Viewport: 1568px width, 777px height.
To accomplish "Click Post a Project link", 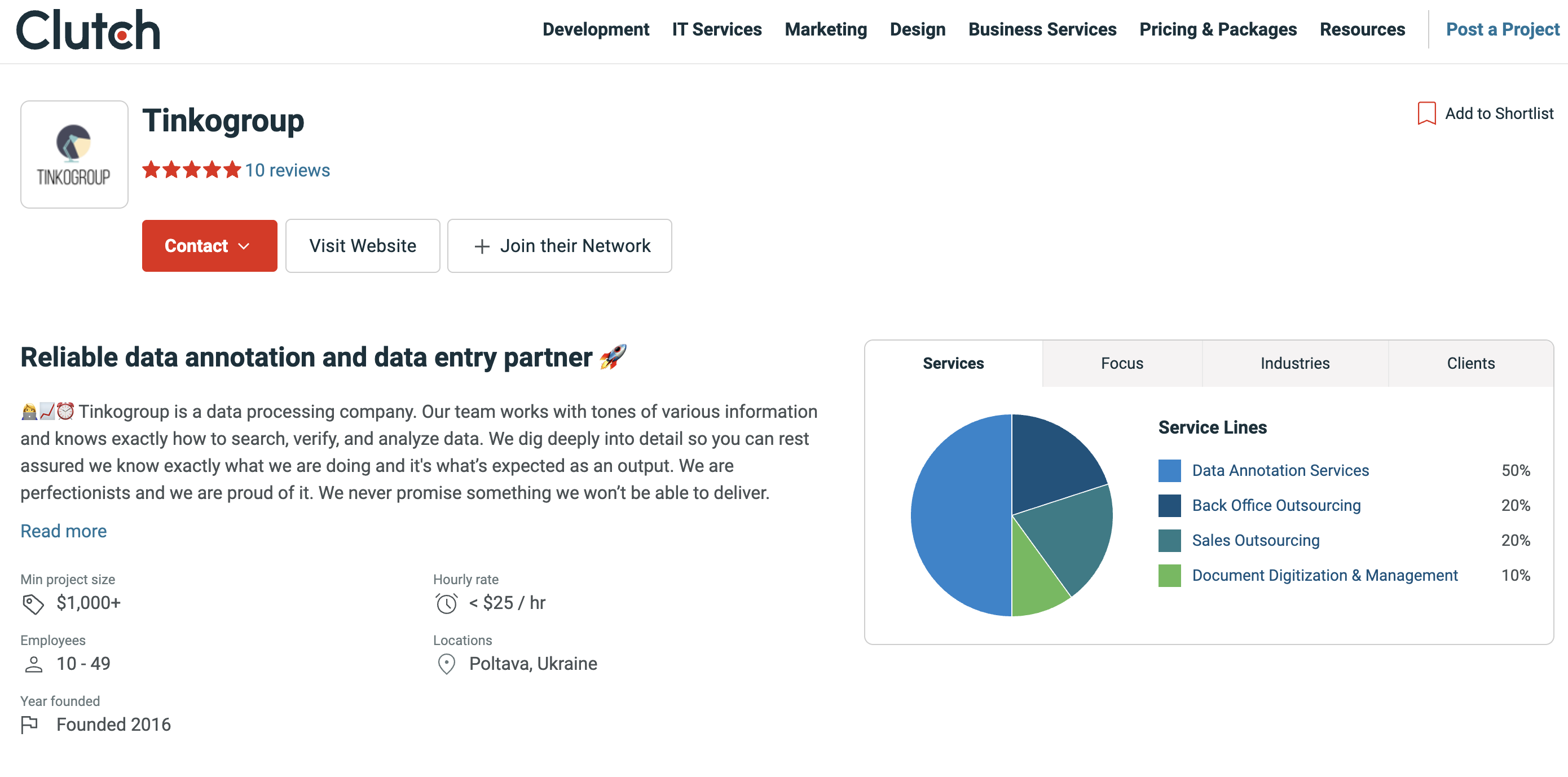I will pyautogui.click(x=1503, y=29).
